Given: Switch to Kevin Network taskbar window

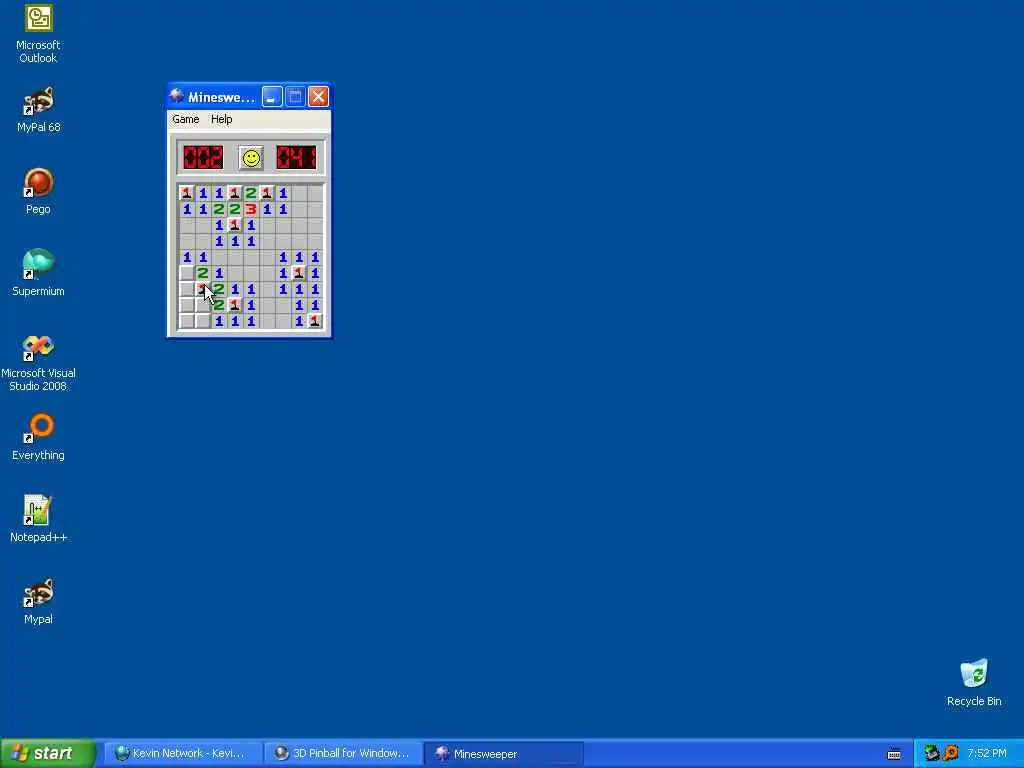Looking at the screenshot, I should (x=183, y=753).
